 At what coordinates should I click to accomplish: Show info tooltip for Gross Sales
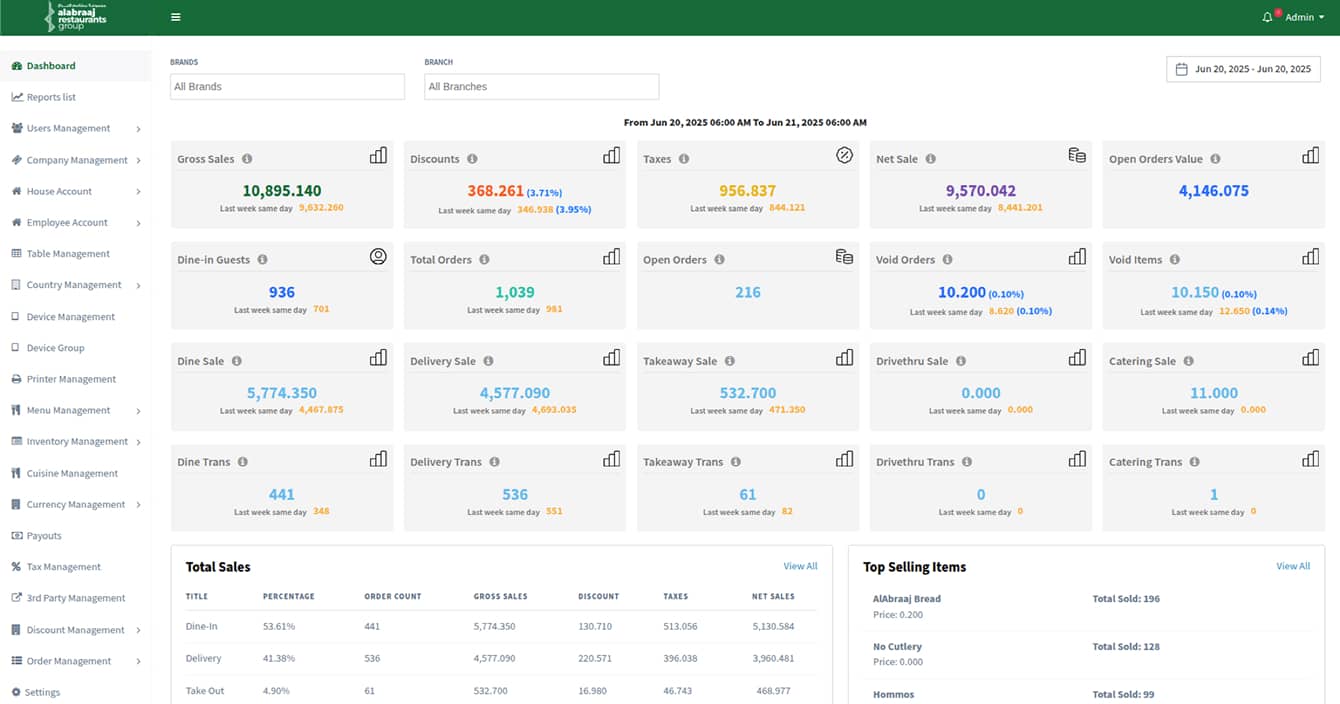tap(247, 159)
